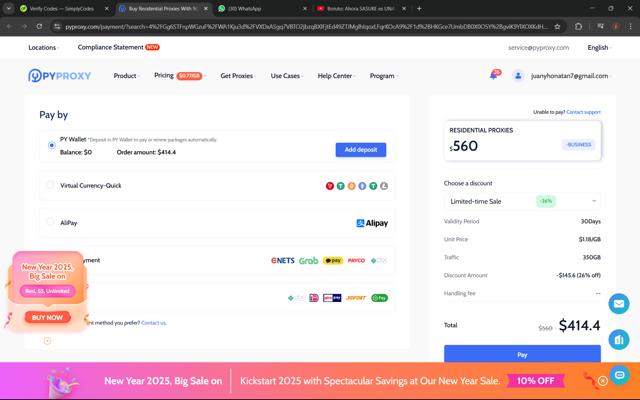Expand Product navigation menu
This screenshot has width=640, height=400.
click(x=126, y=76)
